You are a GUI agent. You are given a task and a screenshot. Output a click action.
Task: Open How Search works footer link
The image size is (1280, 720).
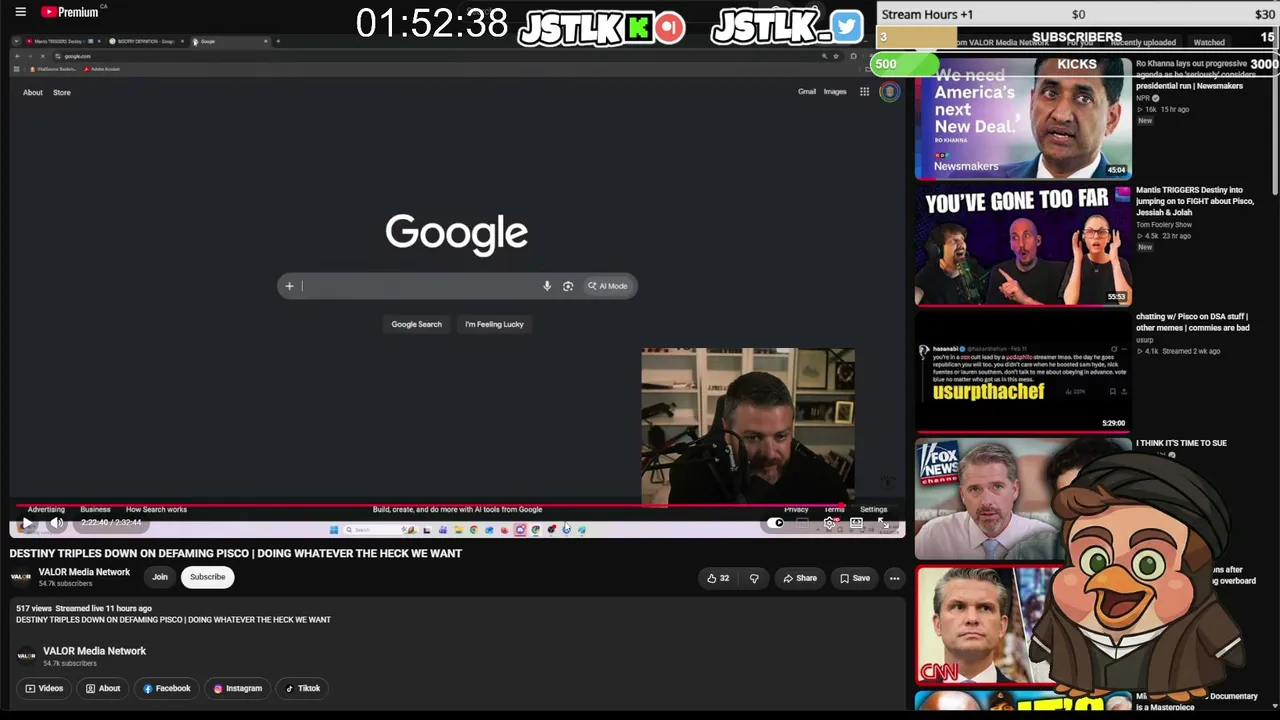pos(156,510)
